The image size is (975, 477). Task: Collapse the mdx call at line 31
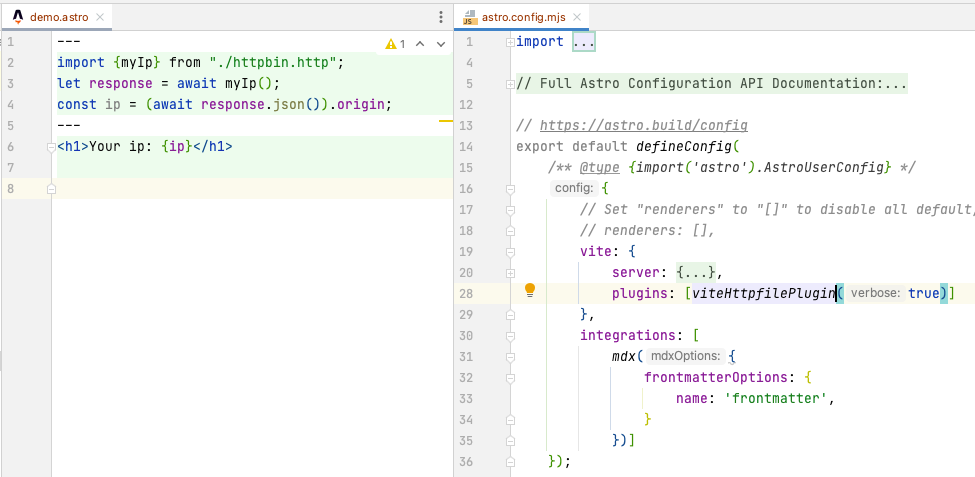click(x=510, y=357)
